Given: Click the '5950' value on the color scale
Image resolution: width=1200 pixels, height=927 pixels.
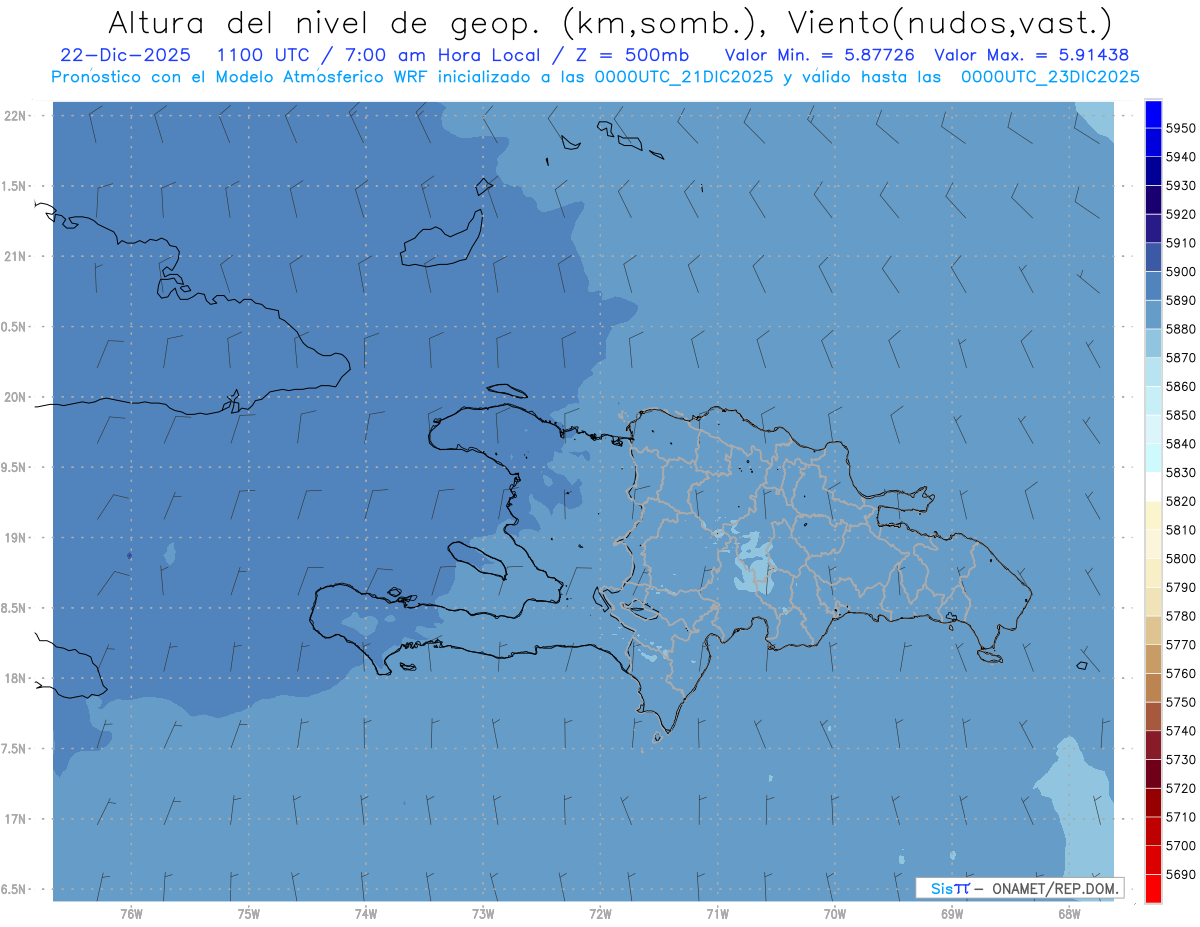Looking at the screenshot, I should click(x=1180, y=128).
